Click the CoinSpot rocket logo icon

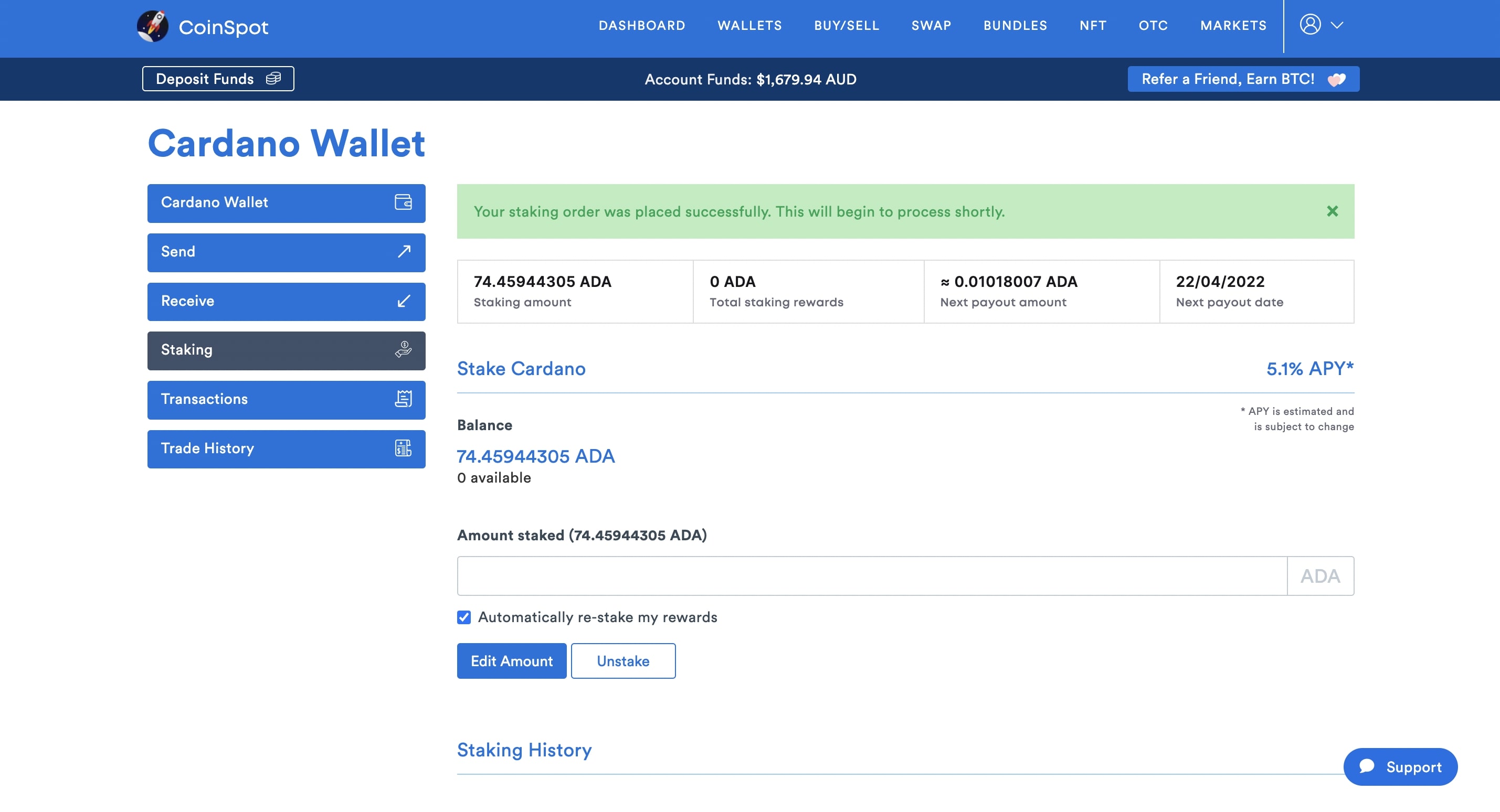pyautogui.click(x=153, y=26)
